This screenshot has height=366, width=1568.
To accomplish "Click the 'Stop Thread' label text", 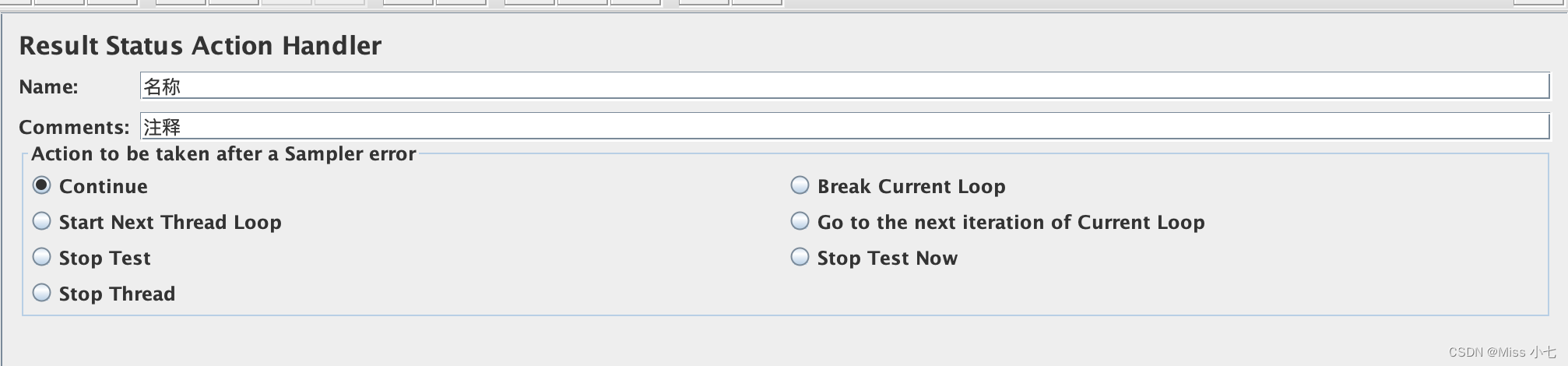I will 117,294.
